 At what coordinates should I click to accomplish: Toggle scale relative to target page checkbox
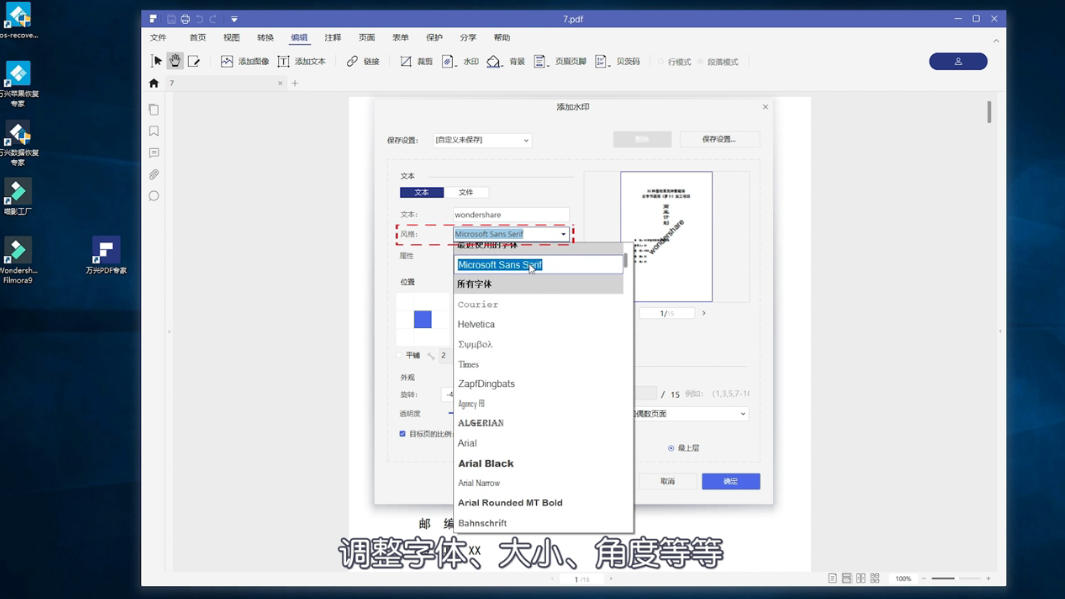(x=402, y=434)
